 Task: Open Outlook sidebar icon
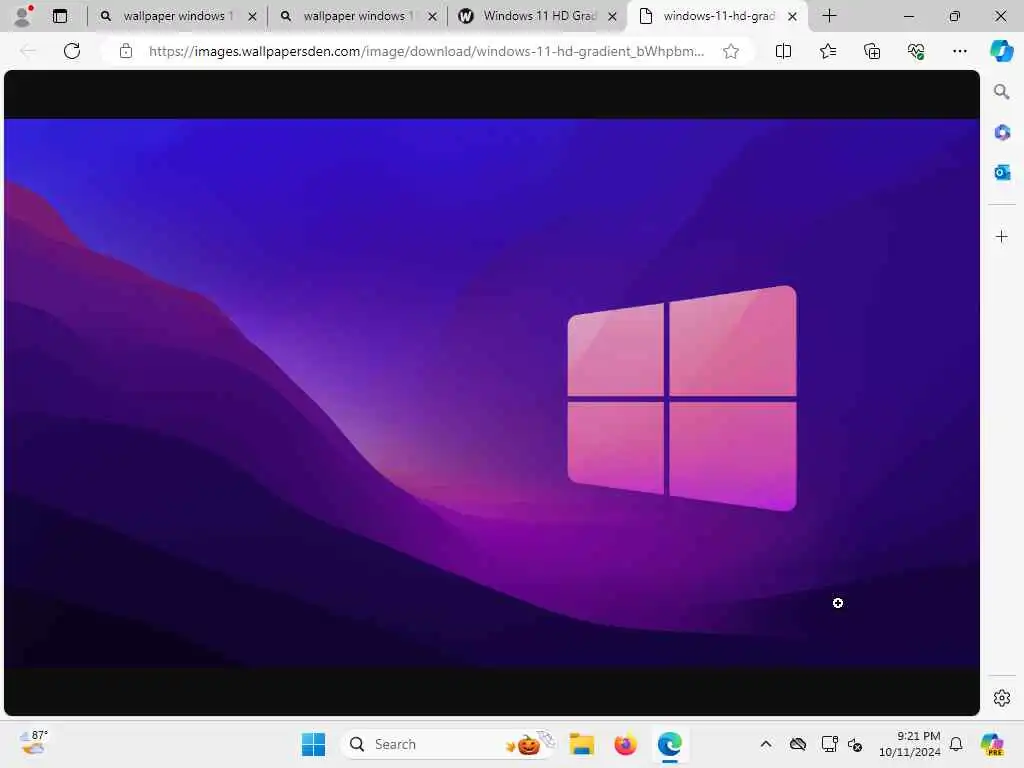1002,172
